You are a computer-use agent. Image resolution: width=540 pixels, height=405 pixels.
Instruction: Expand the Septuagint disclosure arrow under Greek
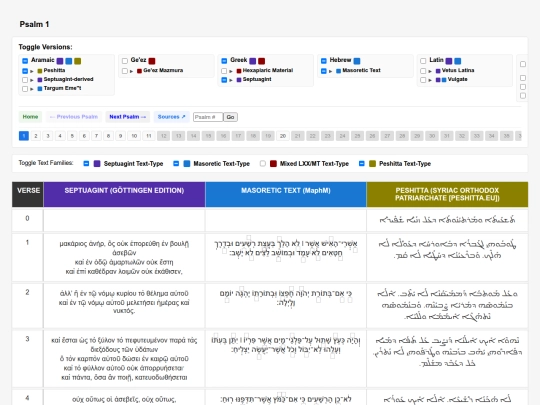[231, 80]
